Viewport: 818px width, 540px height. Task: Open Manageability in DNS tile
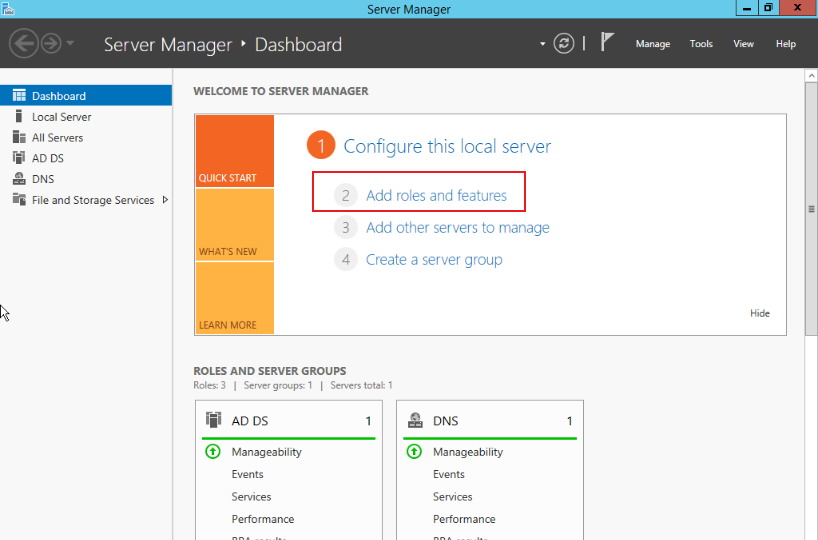click(x=468, y=452)
